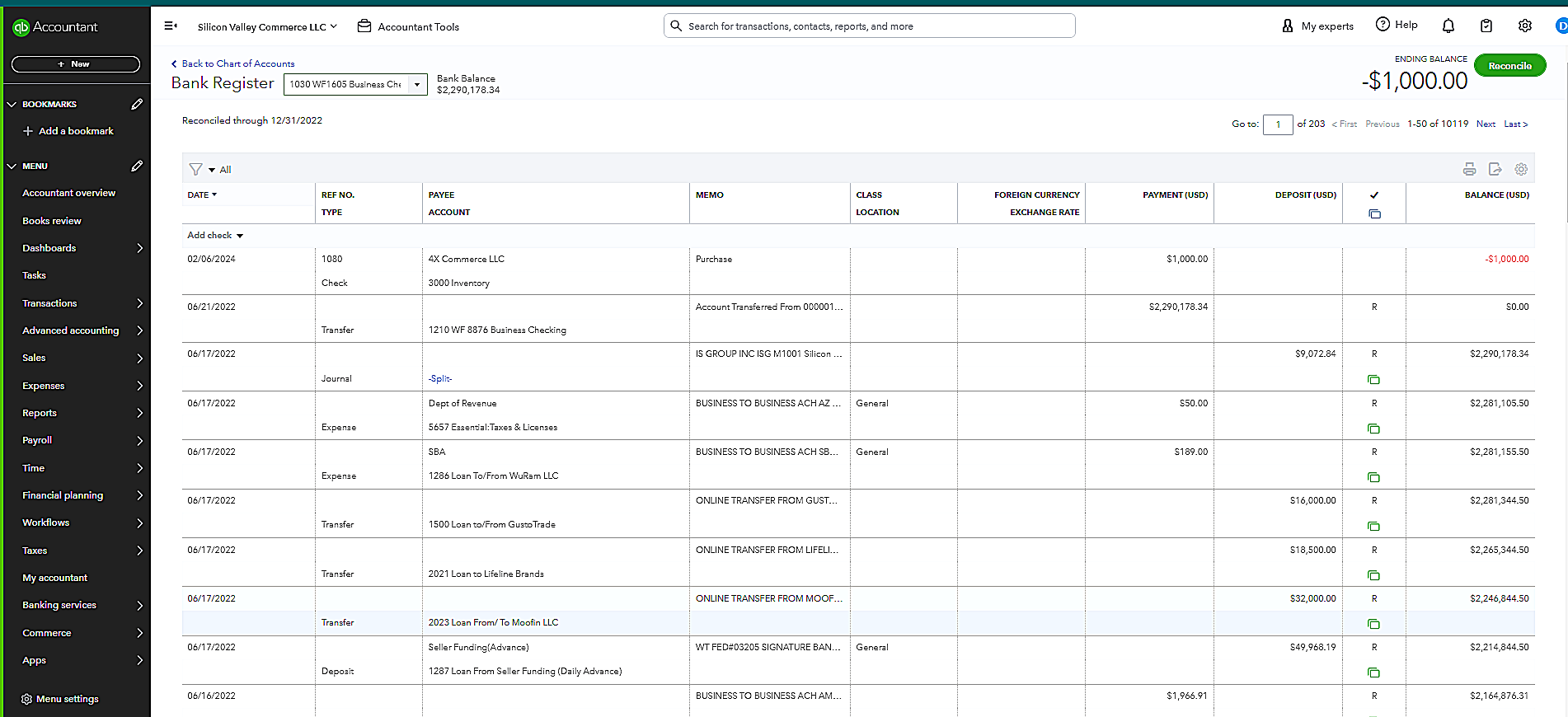This screenshot has width=1568, height=717.
Task: Open Payroll menu item
Action: click(37, 440)
